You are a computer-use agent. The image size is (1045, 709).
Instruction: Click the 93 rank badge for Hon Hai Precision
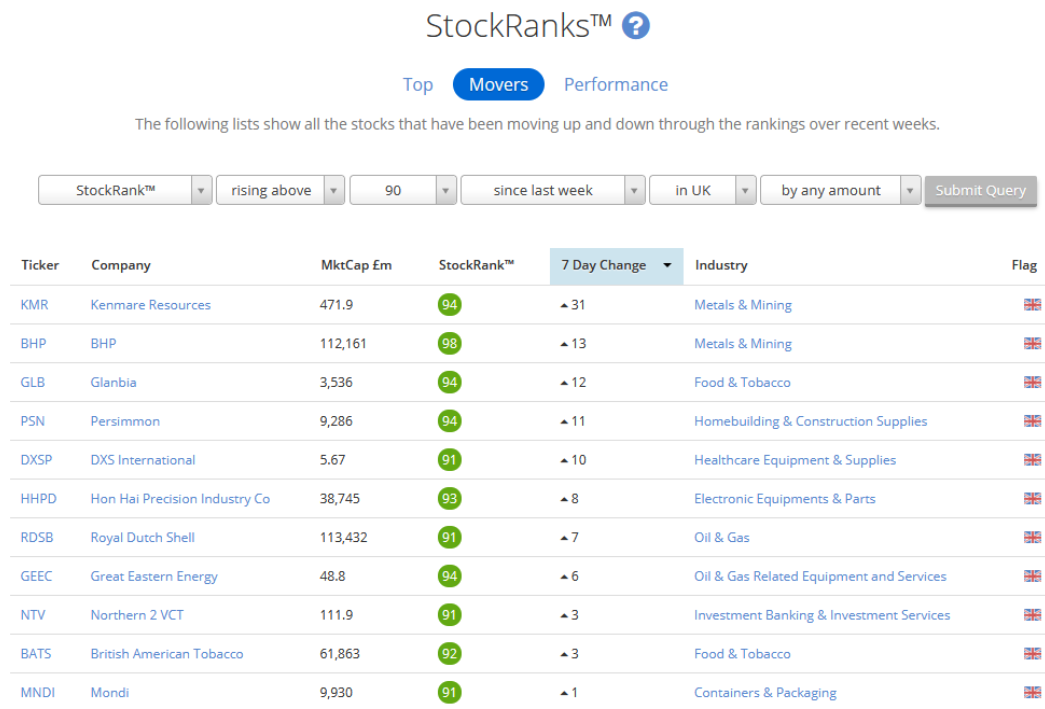click(449, 498)
